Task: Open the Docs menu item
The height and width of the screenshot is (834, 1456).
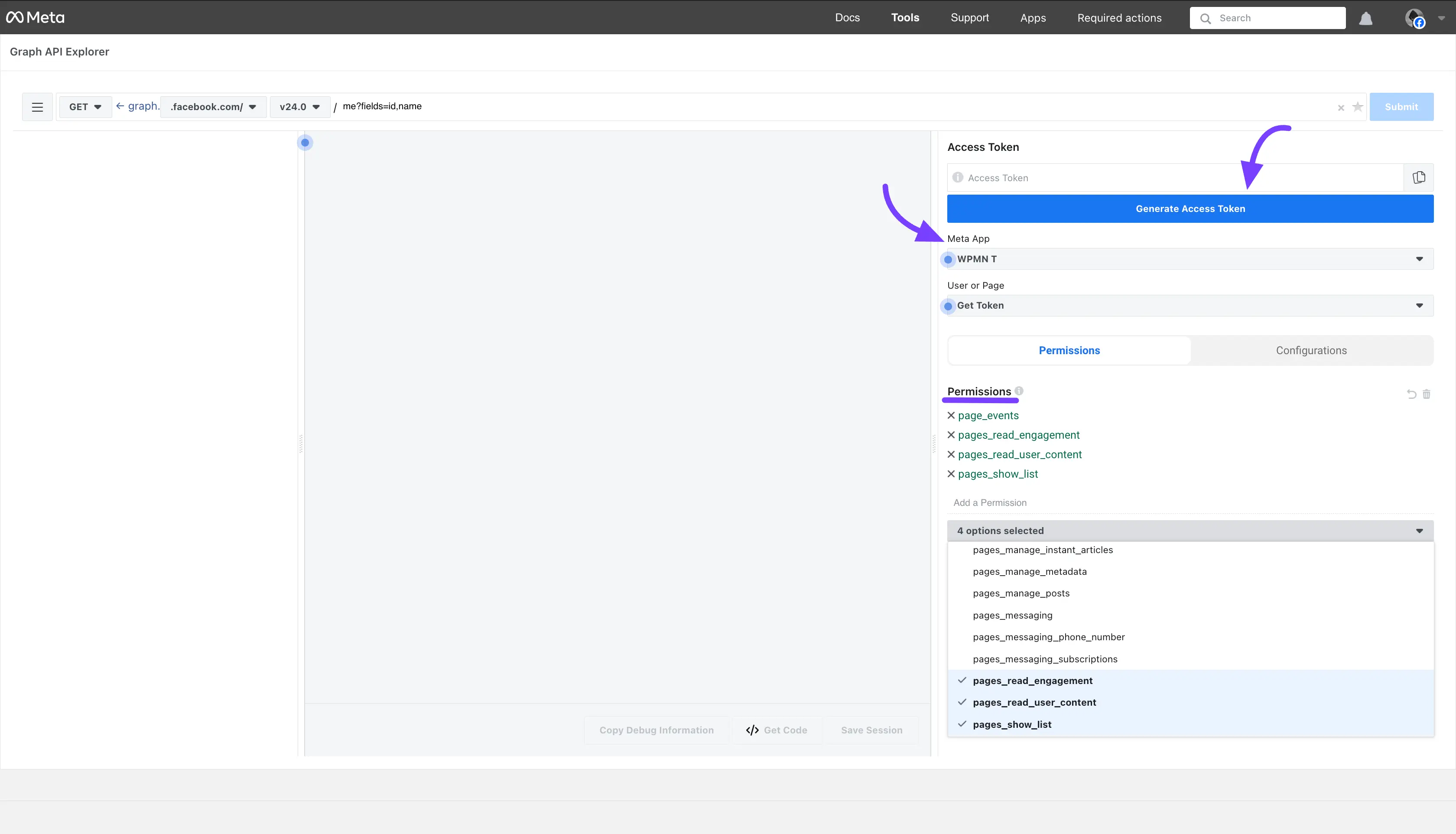Action: tap(847, 18)
